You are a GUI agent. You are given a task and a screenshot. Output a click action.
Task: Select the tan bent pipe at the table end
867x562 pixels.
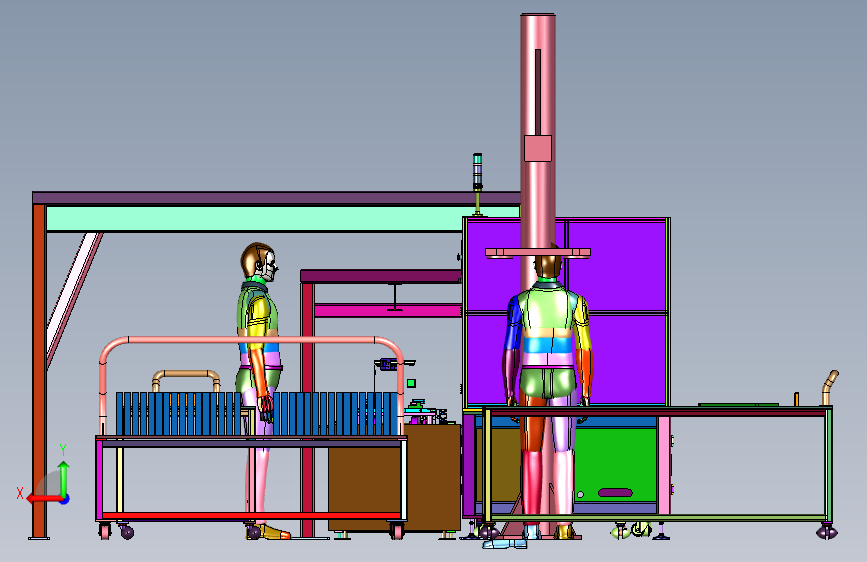point(829,387)
